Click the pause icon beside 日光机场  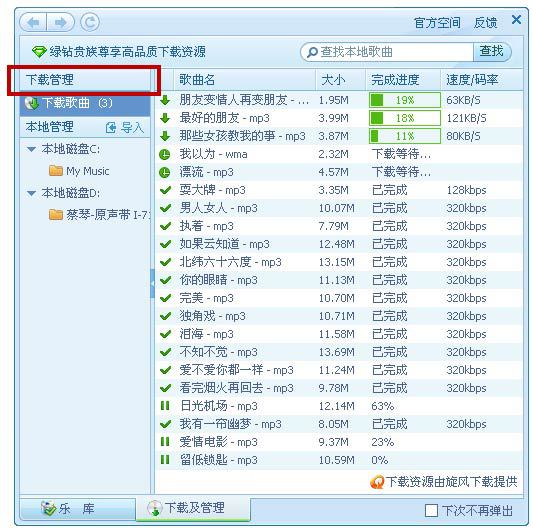pos(165,406)
